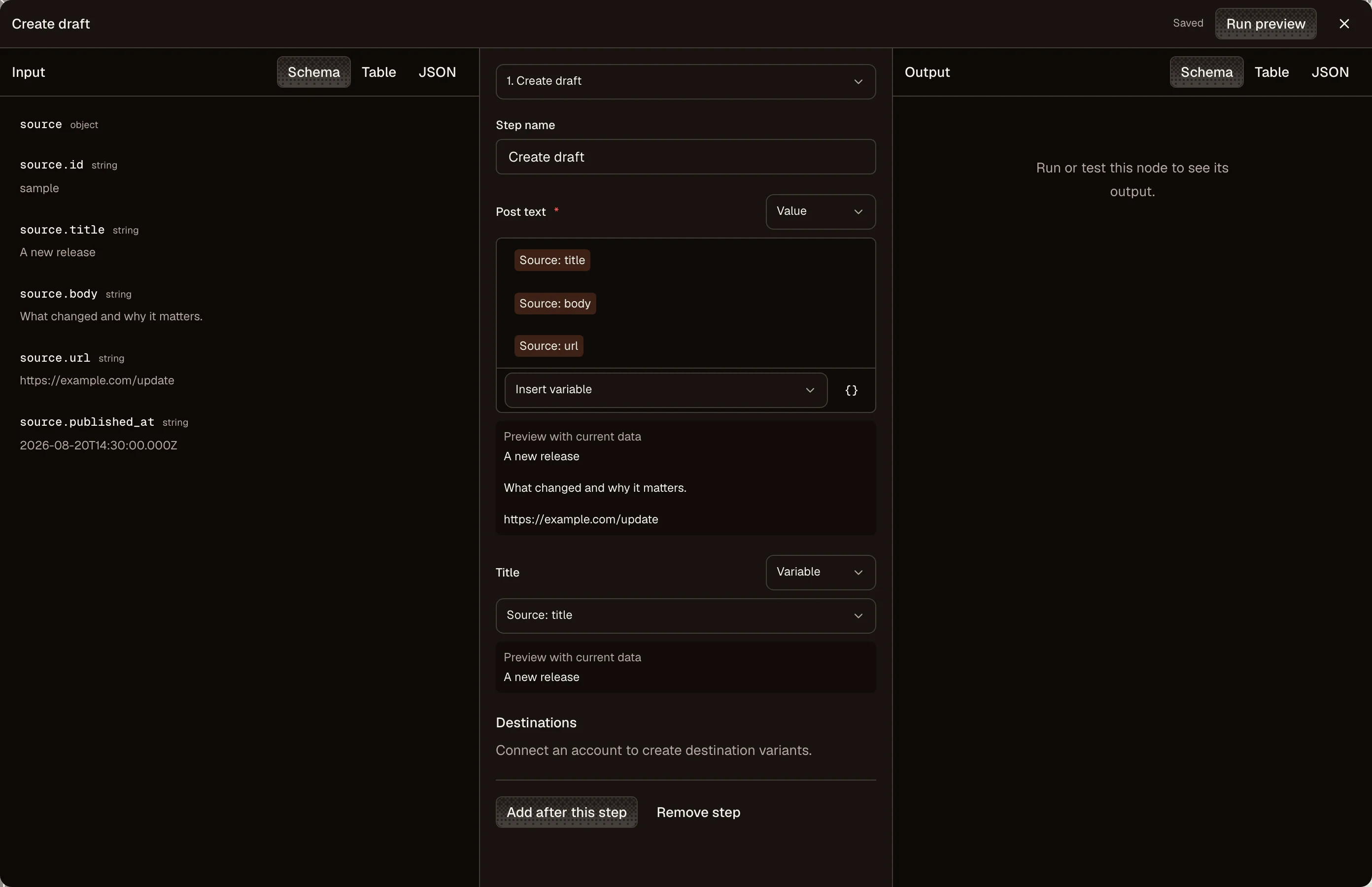Switch Output panel to JSON tab
This screenshot has height=887, width=1372.
coord(1330,72)
